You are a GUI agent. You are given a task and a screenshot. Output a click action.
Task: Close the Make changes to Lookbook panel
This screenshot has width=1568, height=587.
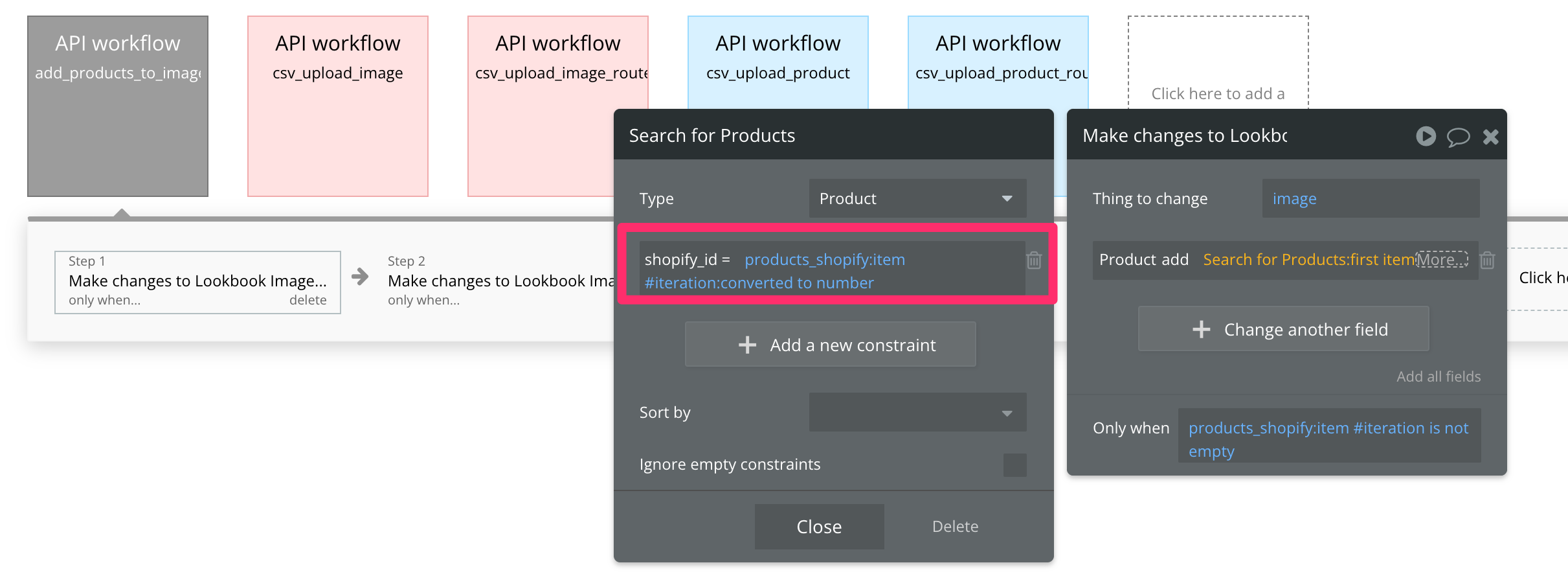point(1491,137)
